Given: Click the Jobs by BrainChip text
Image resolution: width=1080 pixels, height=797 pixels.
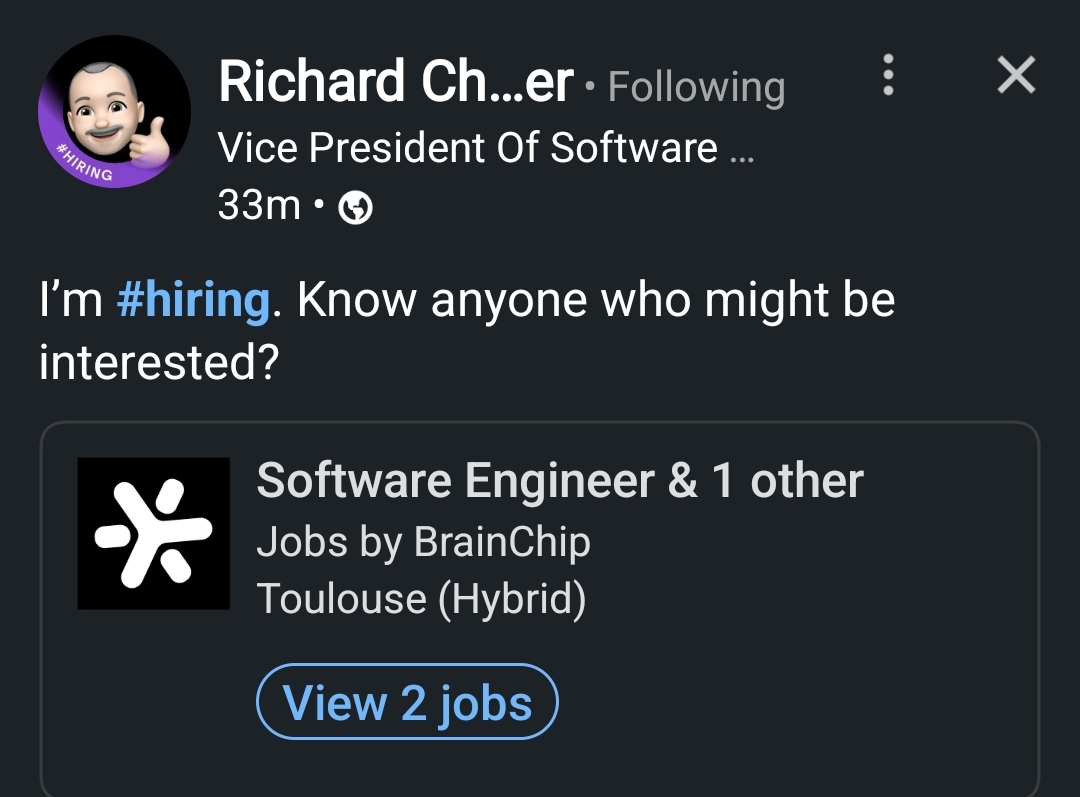Looking at the screenshot, I should pos(423,542).
